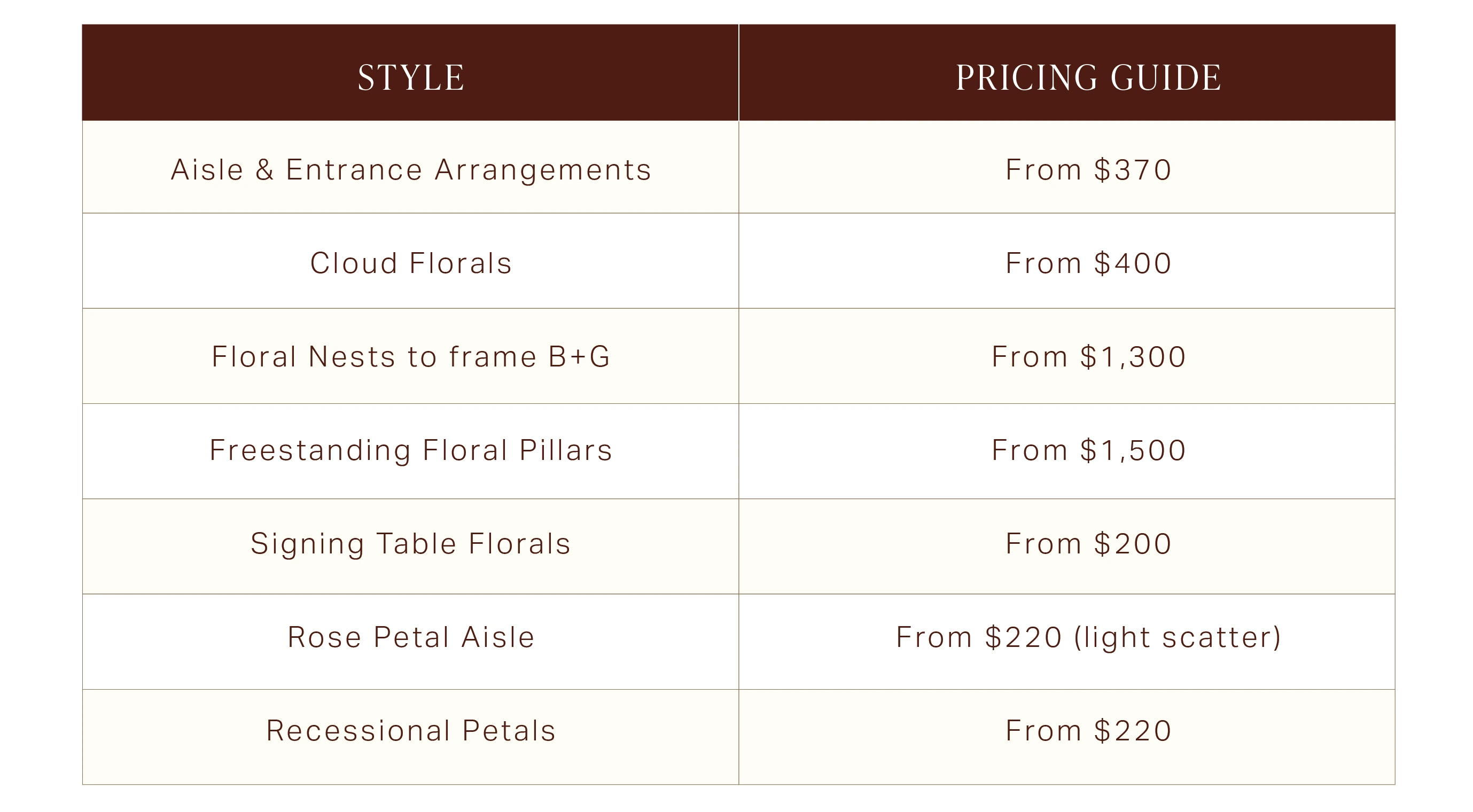Select the Rose Petal Aisle cell
This screenshot has height=812, width=1473.
[410, 637]
